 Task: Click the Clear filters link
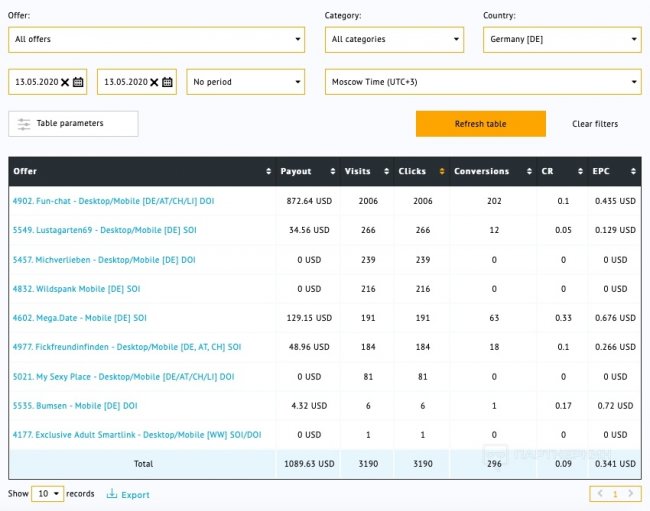click(x=594, y=124)
